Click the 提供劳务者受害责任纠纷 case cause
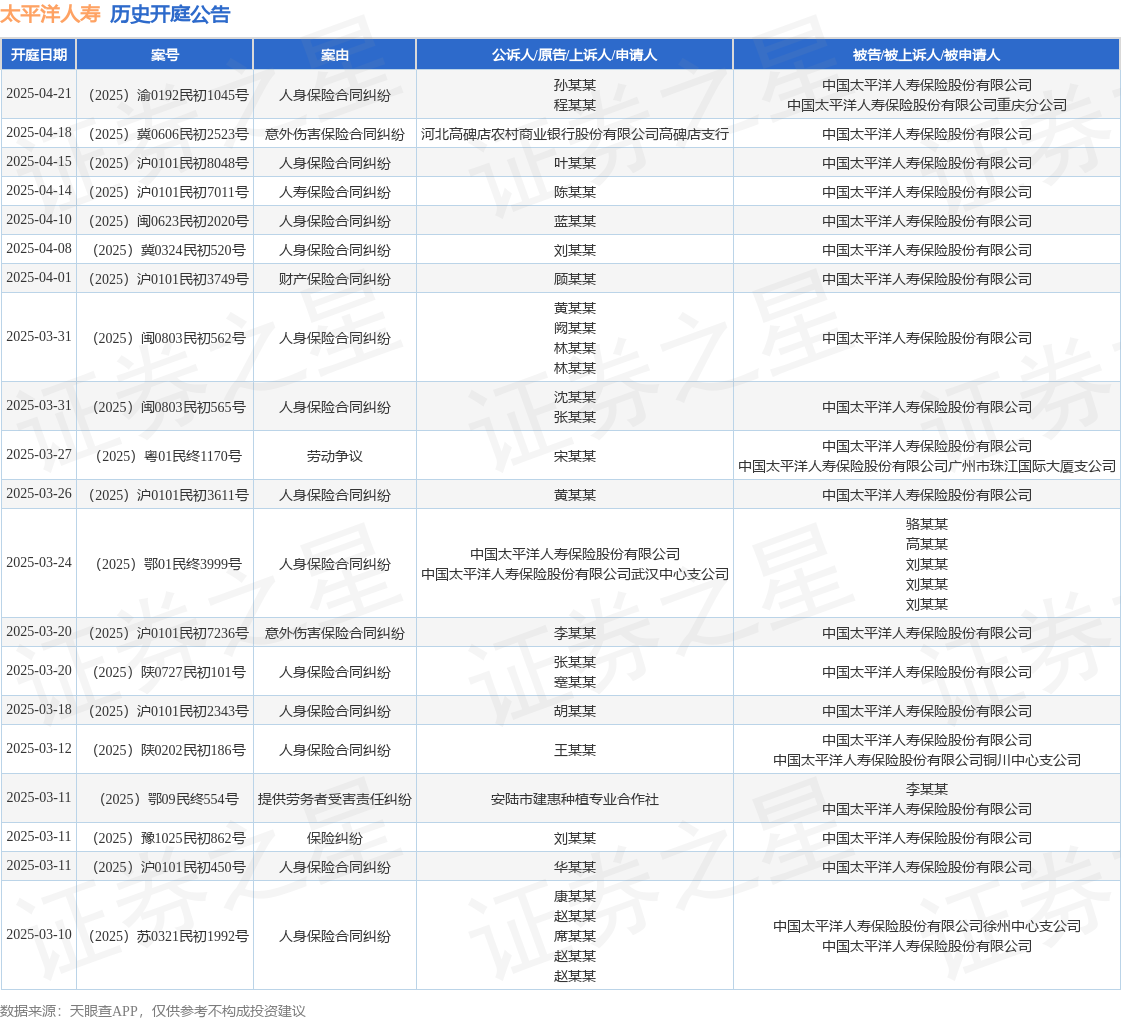This screenshot has height=1020, width=1121. click(335, 799)
